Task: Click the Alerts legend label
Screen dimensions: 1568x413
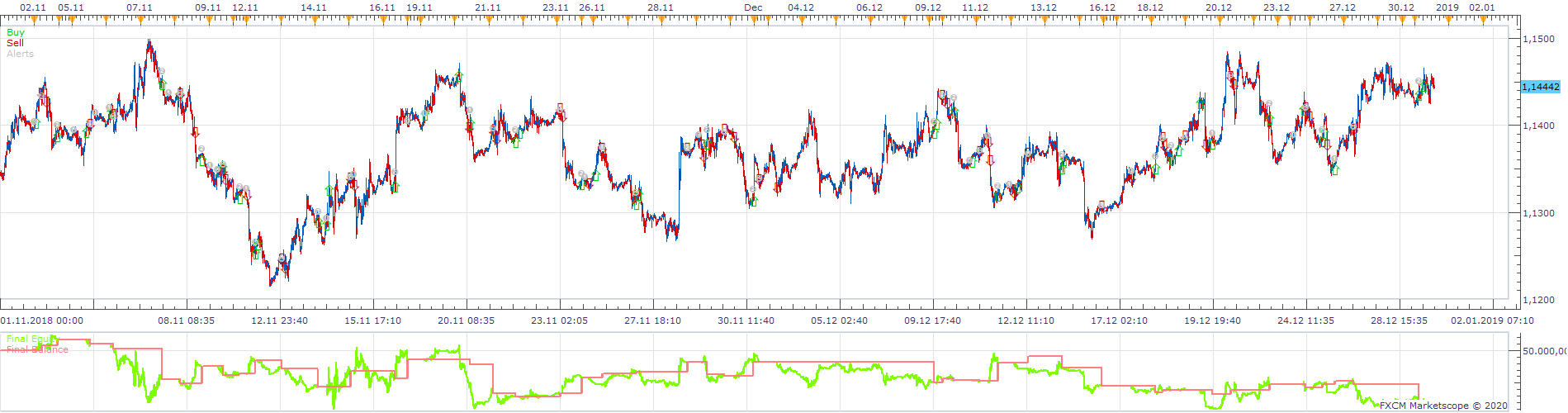Action: coord(20,54)
